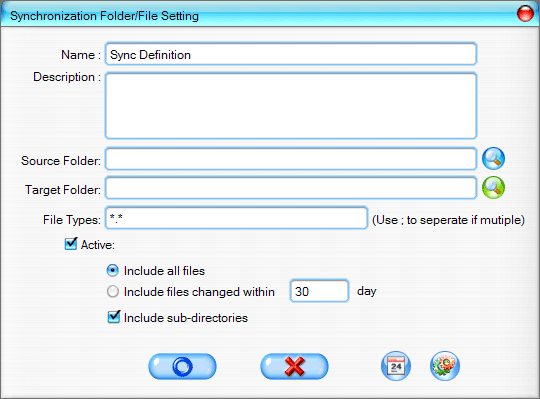Select Include files changed within option
Screen dimensions: 540x399
(113, 292)
